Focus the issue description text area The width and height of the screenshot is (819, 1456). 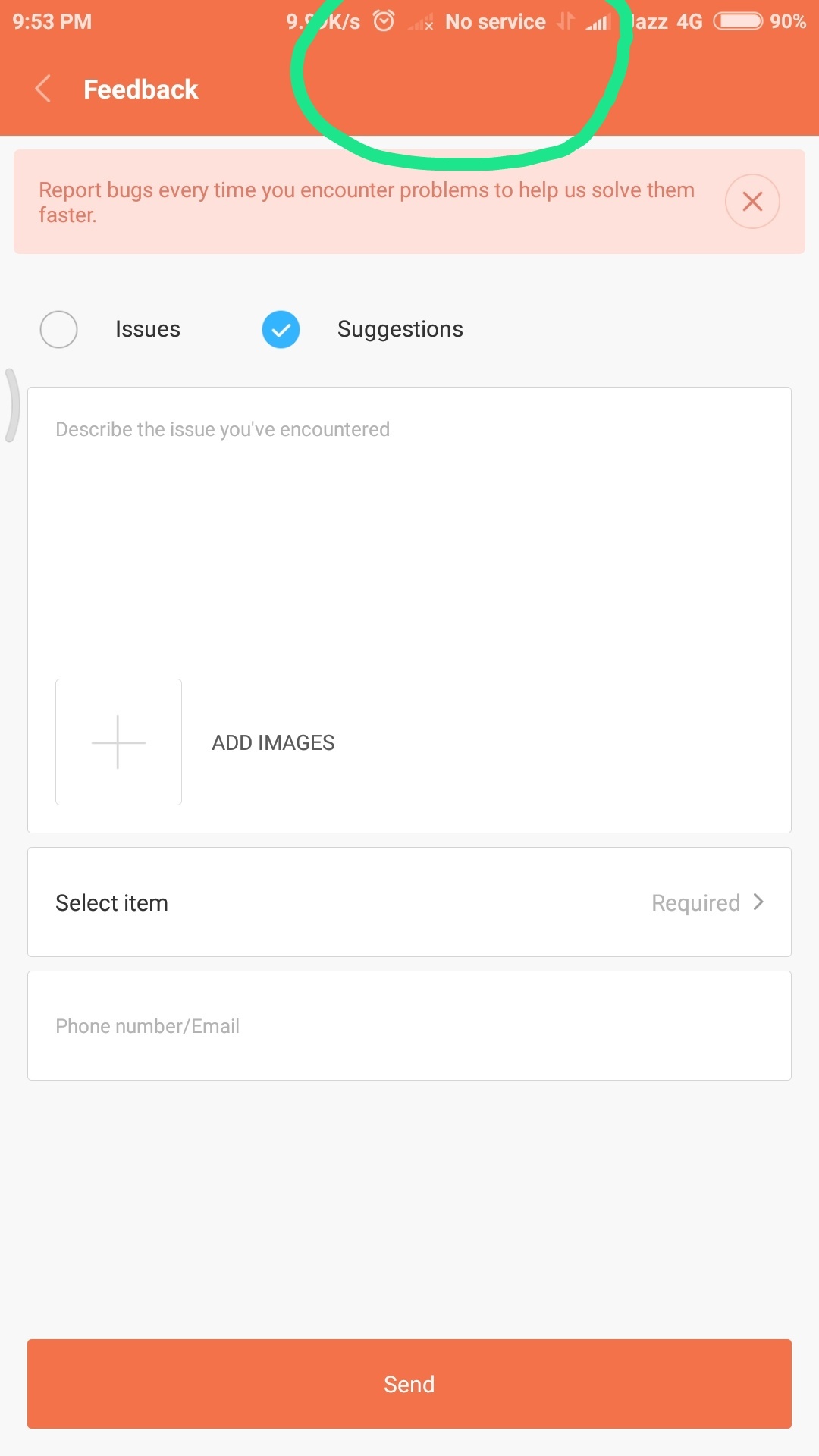pyautogui.click(x=409, y=531)
